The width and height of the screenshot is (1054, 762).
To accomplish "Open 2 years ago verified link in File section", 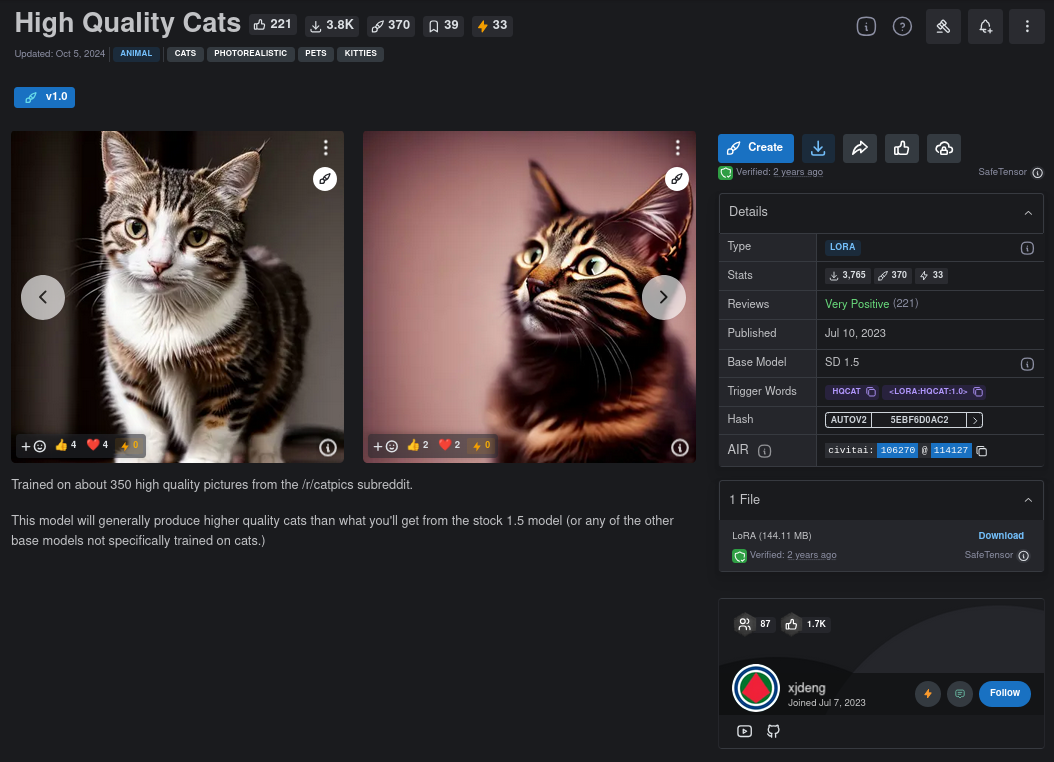I will click(812, 555).
